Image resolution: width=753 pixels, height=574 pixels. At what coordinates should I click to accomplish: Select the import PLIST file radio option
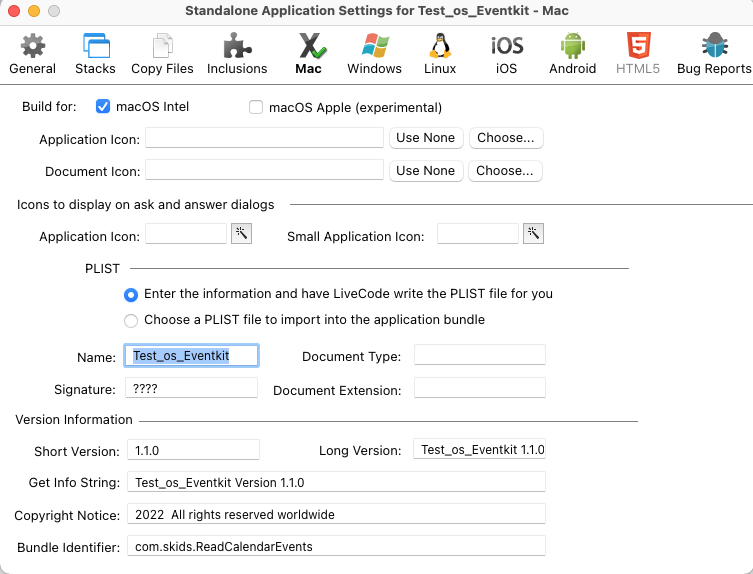click(x=131, y=320)
